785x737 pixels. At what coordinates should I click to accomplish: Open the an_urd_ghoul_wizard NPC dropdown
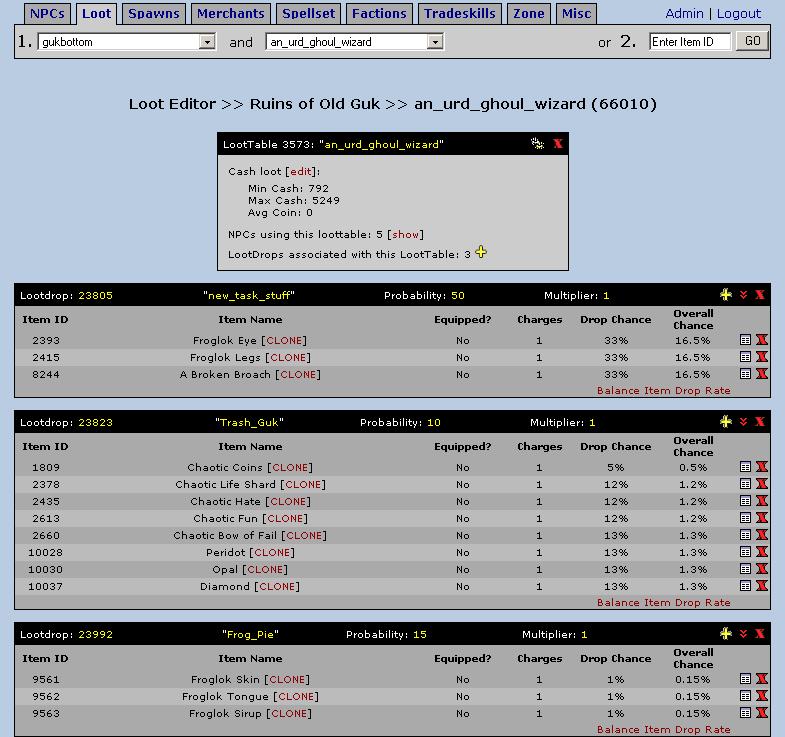coord(434,42)
